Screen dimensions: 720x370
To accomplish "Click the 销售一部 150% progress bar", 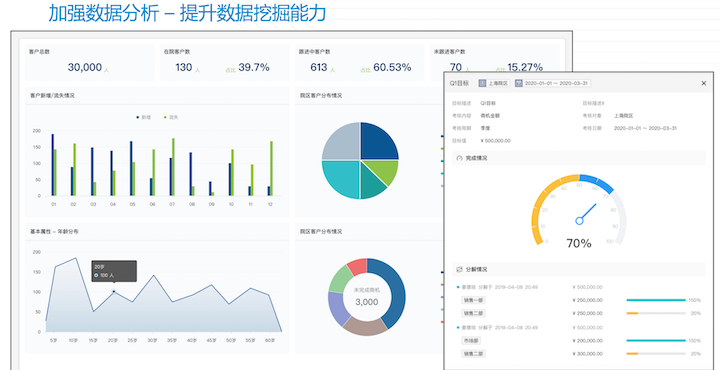I will point(656,300).
